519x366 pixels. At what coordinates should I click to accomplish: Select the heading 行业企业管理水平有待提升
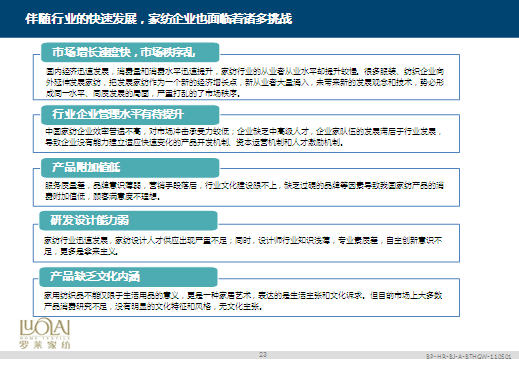[130, 115]
